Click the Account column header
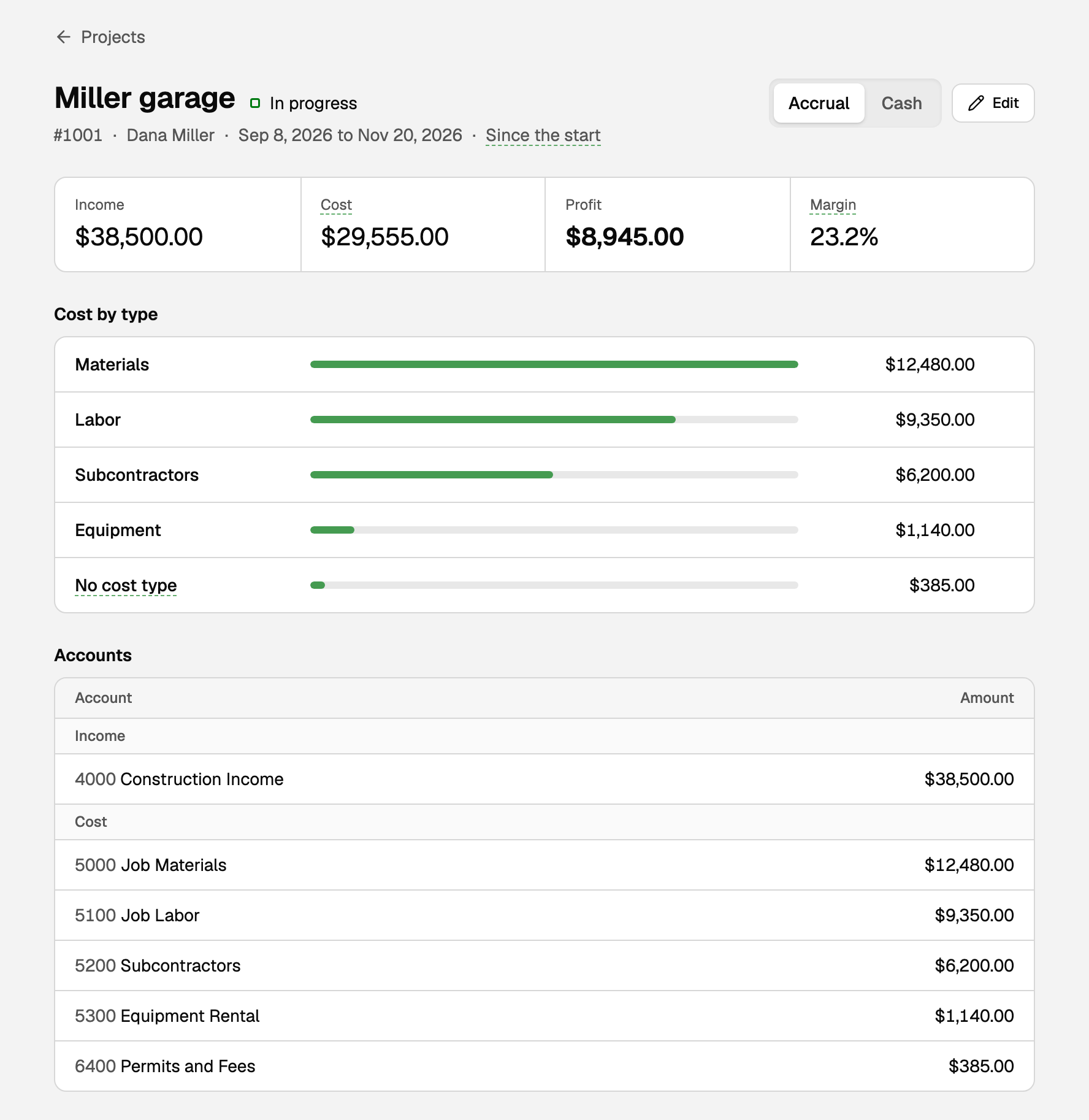Image resolution: width=1089 pixels, height=1120 pixels. (x=103, y=698)
